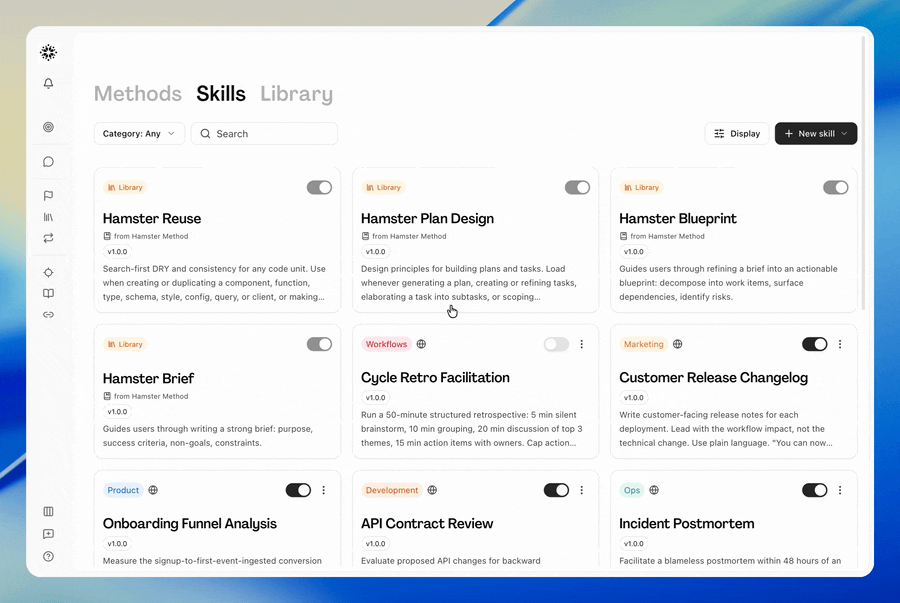The image size is (900, 603).
Task: Toggle the Hamster Reuse skill switch
Action: (x=319, y=188)
